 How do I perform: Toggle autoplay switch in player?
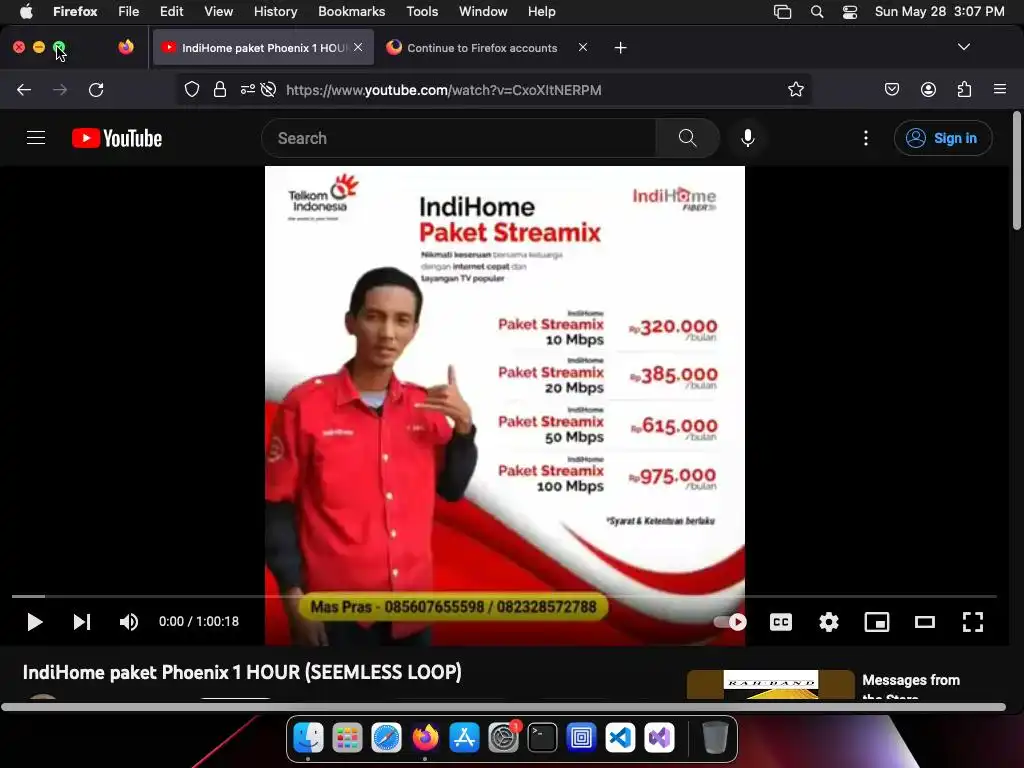731,622
